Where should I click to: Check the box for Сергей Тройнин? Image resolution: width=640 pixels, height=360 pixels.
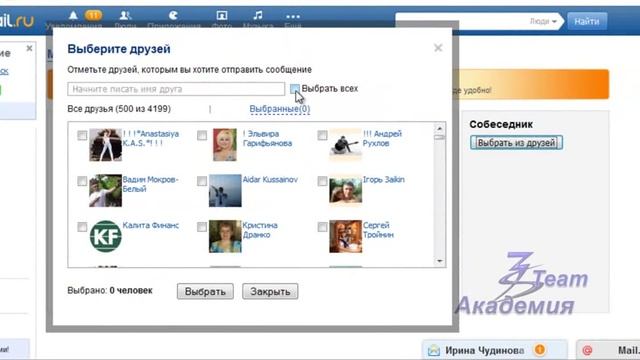pyautogui.click(x=322, y=227)
